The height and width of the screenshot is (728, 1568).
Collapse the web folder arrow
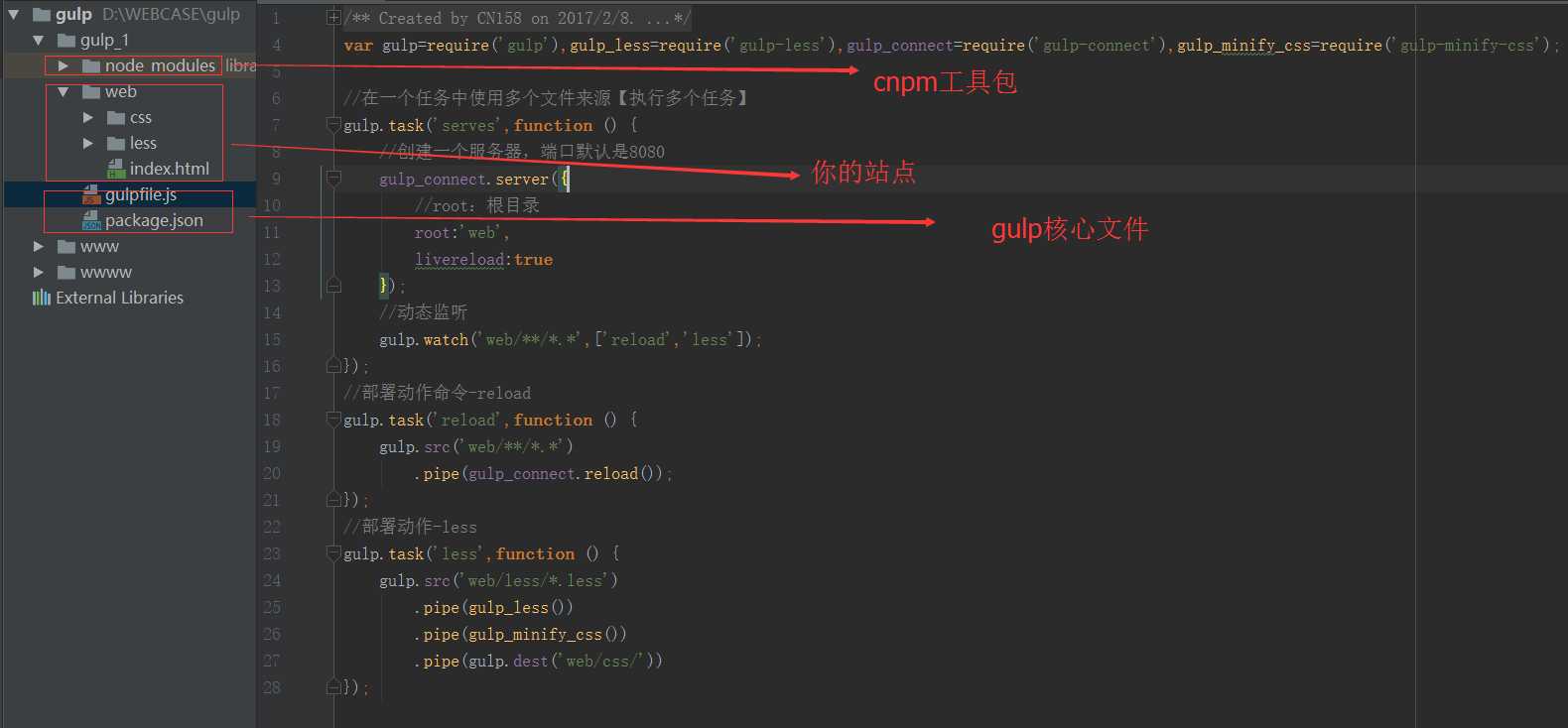[x=64, y=92]
